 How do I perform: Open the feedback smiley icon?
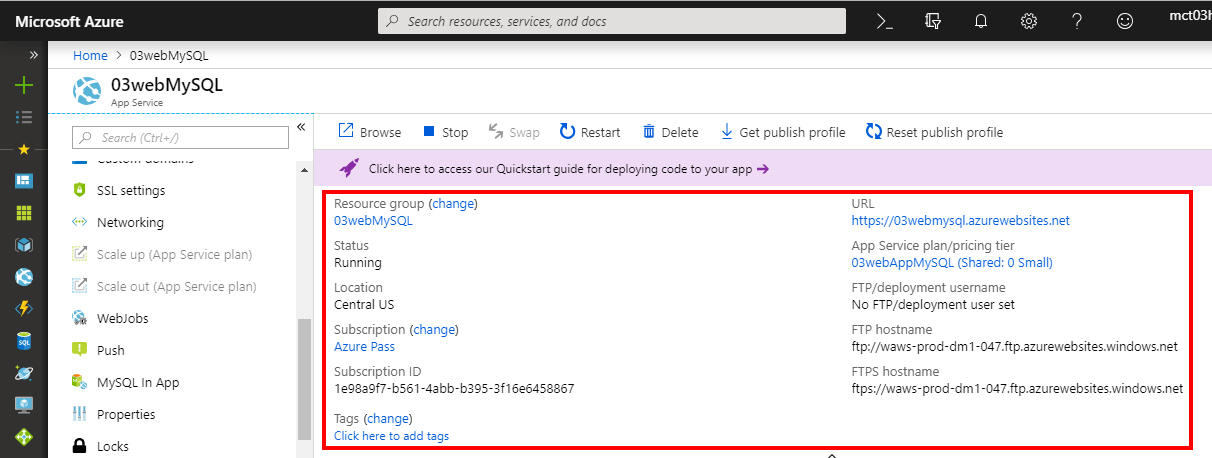click(1125, 21)
